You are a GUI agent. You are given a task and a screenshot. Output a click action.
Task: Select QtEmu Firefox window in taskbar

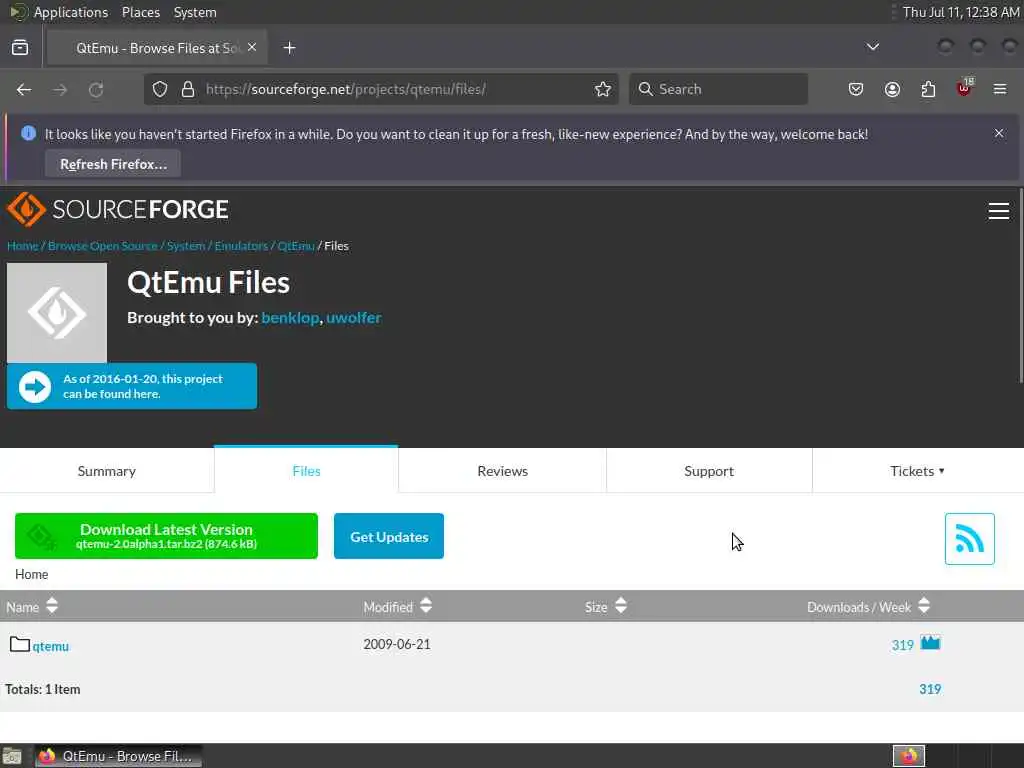pos(118,756)
